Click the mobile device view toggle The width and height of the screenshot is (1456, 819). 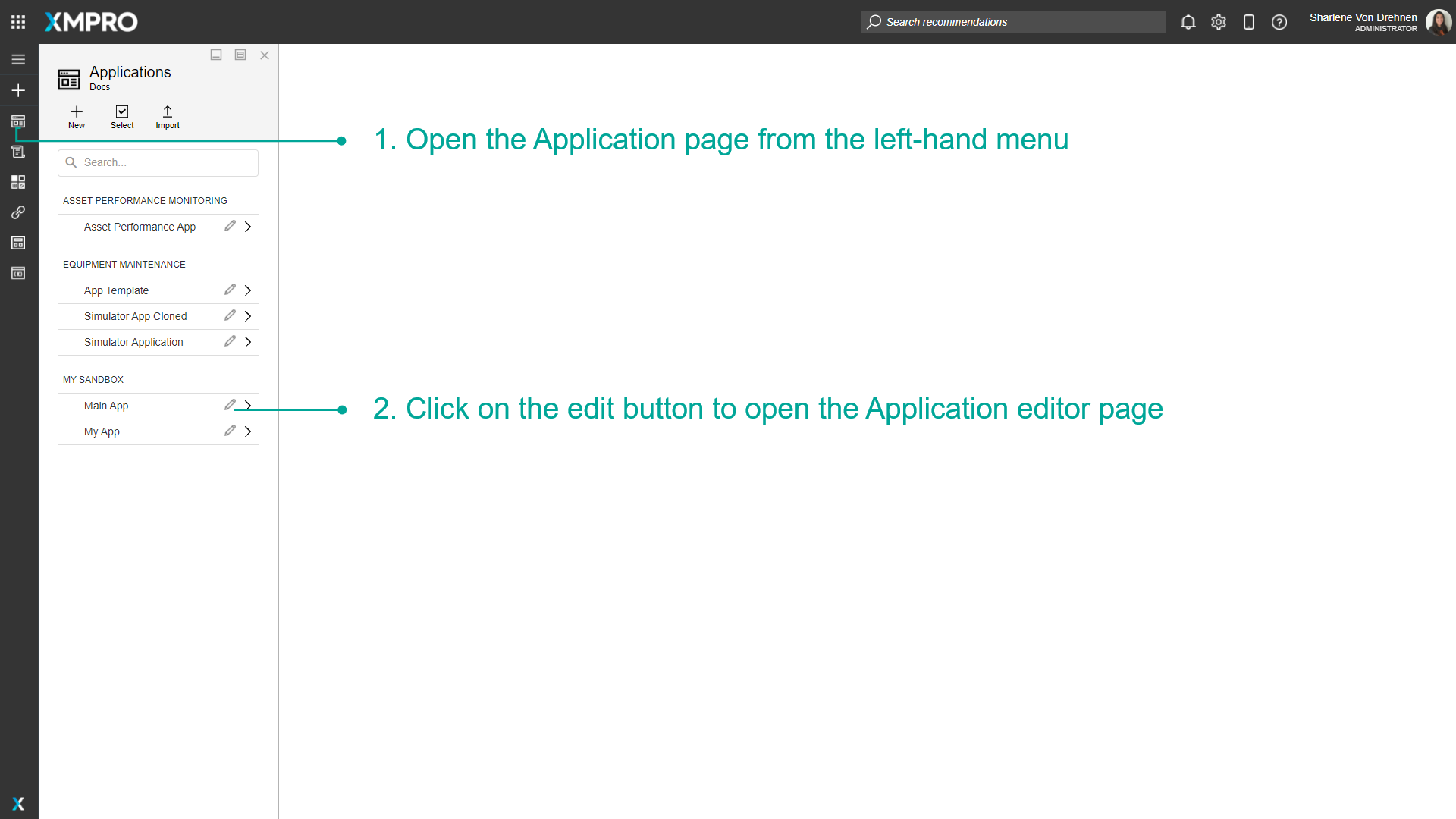1249,22
